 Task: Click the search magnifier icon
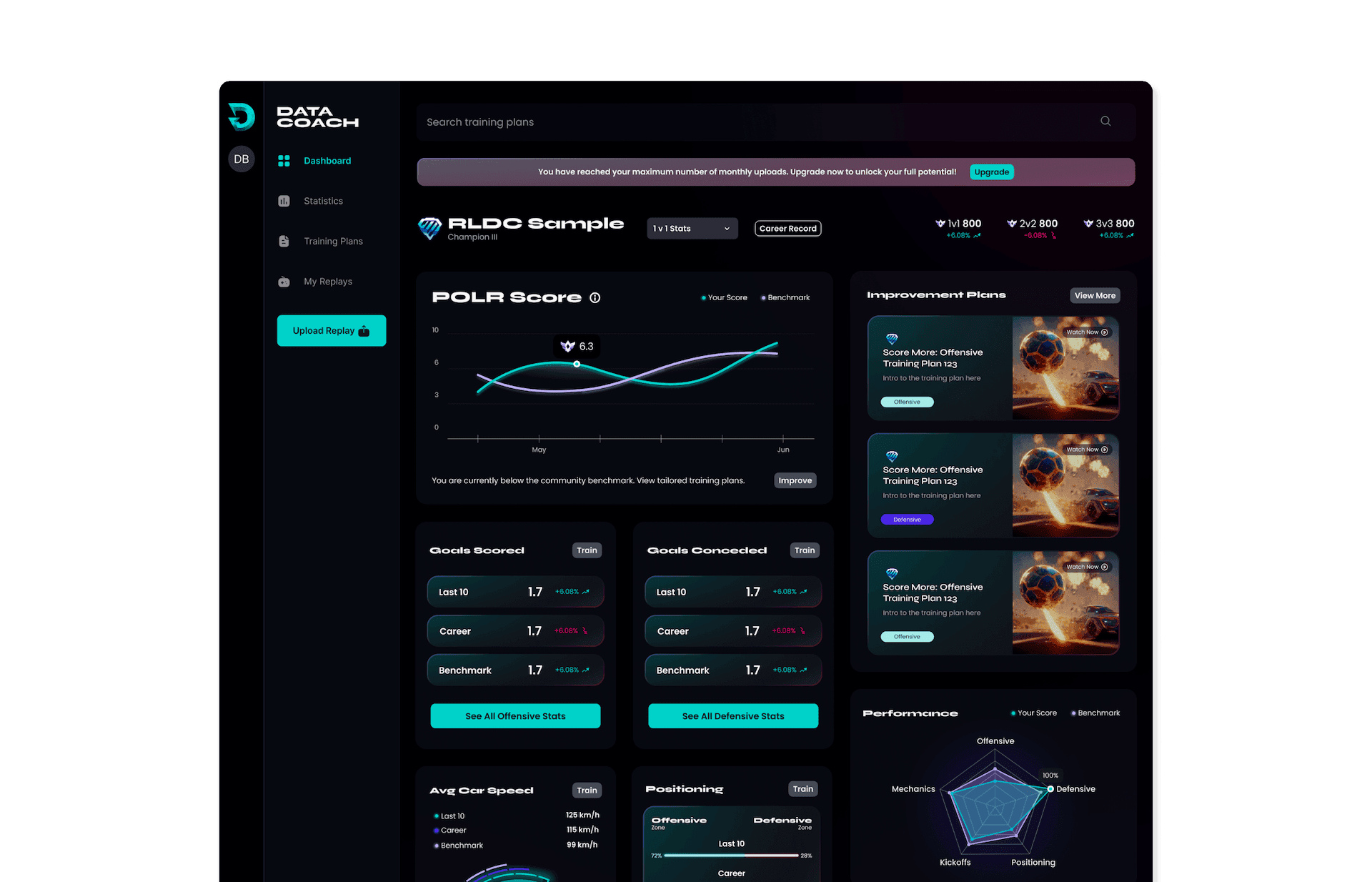1105,122
